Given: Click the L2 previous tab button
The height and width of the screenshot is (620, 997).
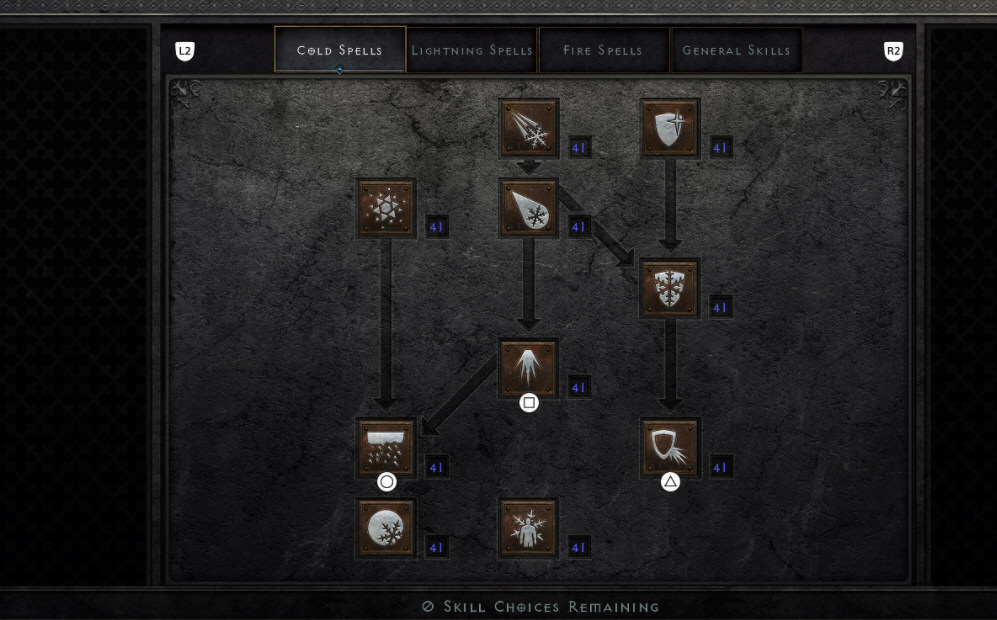Looking at the screenshot, I should click(184, 51).
